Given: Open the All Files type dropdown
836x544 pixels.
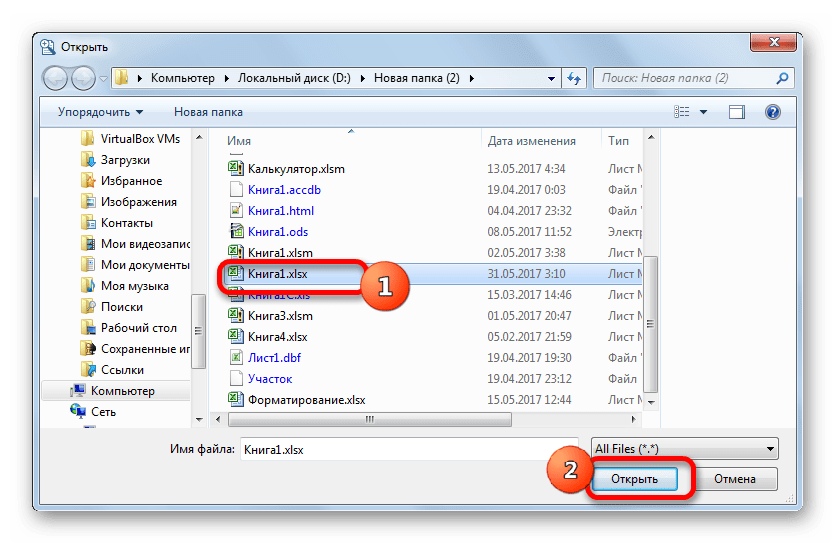Looking at the screenshot, I should [x=684, y=449].
